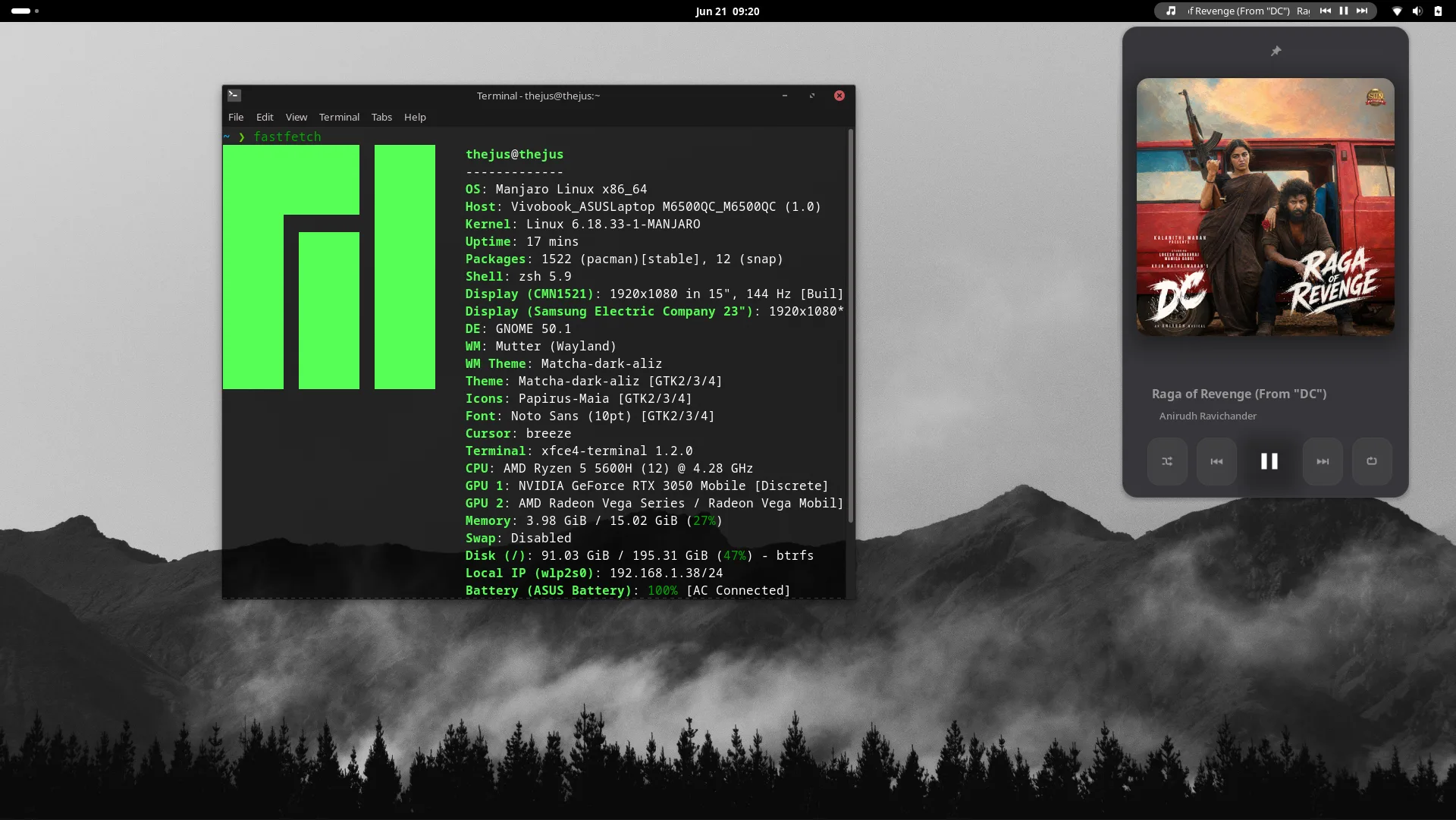
Task: Click the Display (CMN1521) line
Action: [654, 294]
